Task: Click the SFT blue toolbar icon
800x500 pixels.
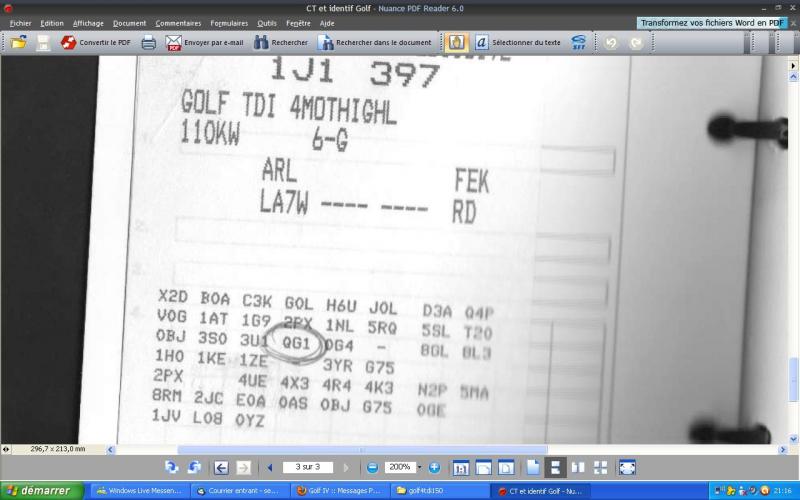Action: click(579, 43)
